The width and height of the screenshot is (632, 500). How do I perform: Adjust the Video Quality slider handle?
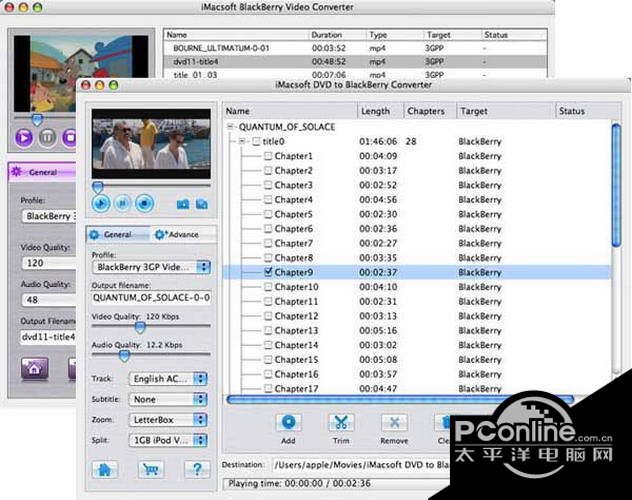(x=140, y=327)
